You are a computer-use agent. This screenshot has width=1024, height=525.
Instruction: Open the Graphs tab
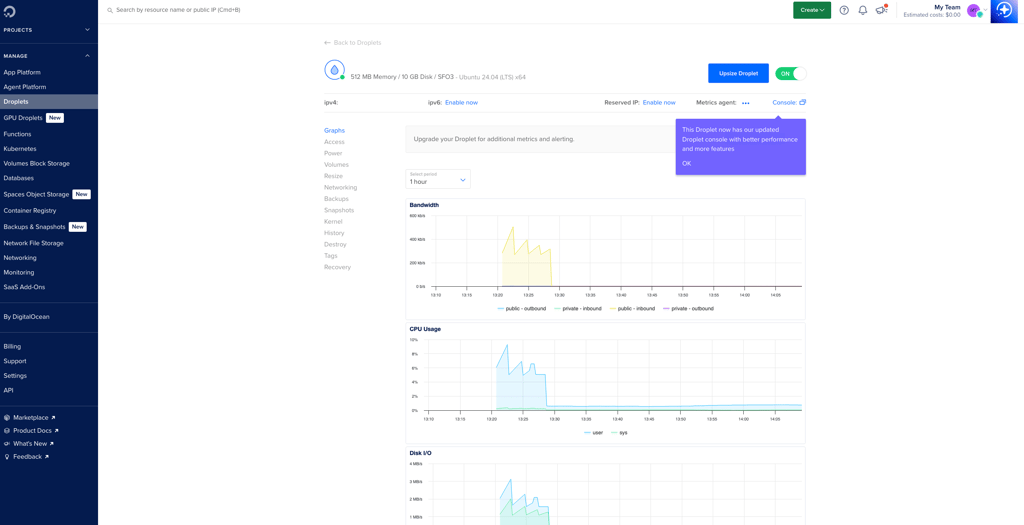tap(334, 131)
